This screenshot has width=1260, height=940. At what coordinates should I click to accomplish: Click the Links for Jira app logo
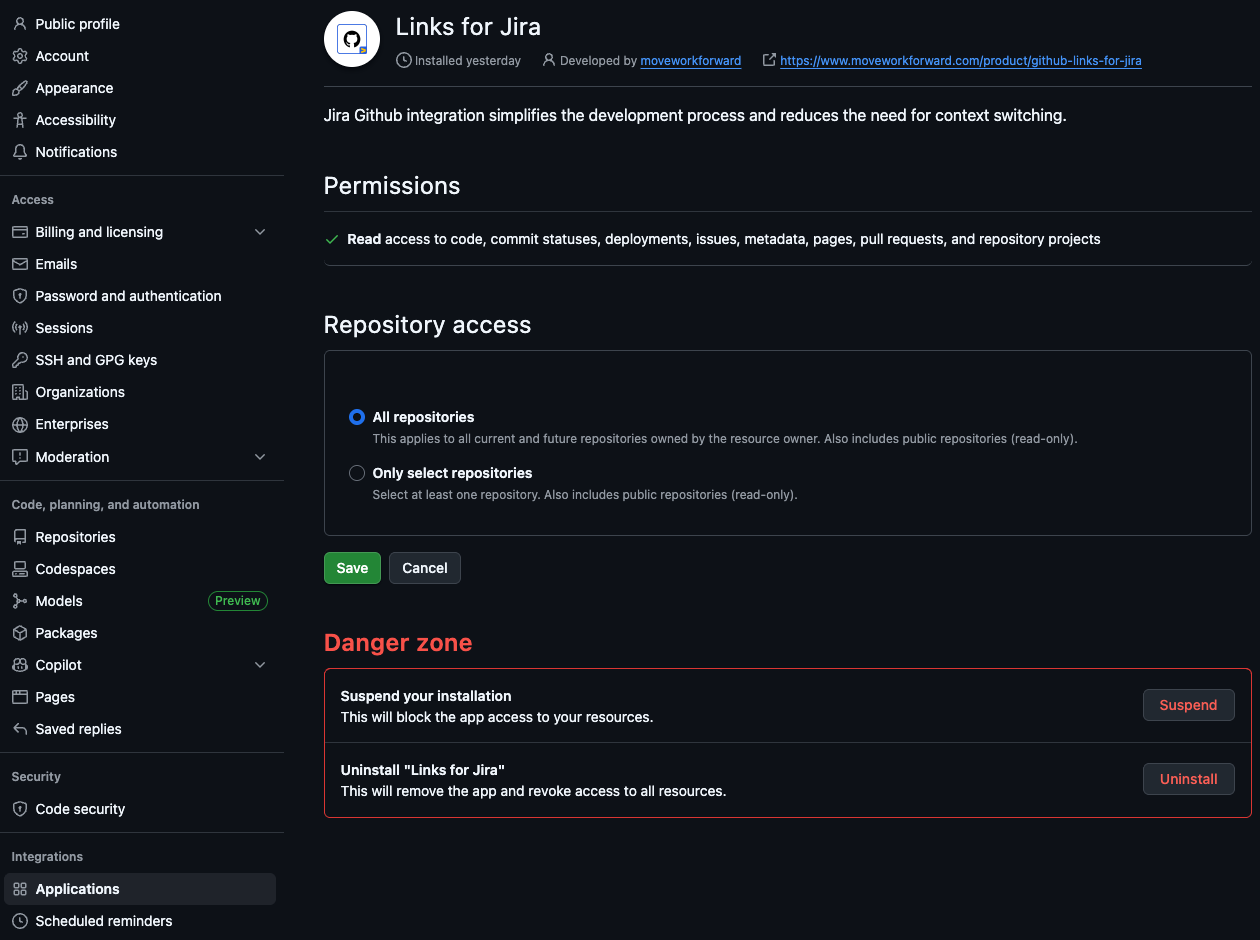pyautogui.click(x=352, y=40)
